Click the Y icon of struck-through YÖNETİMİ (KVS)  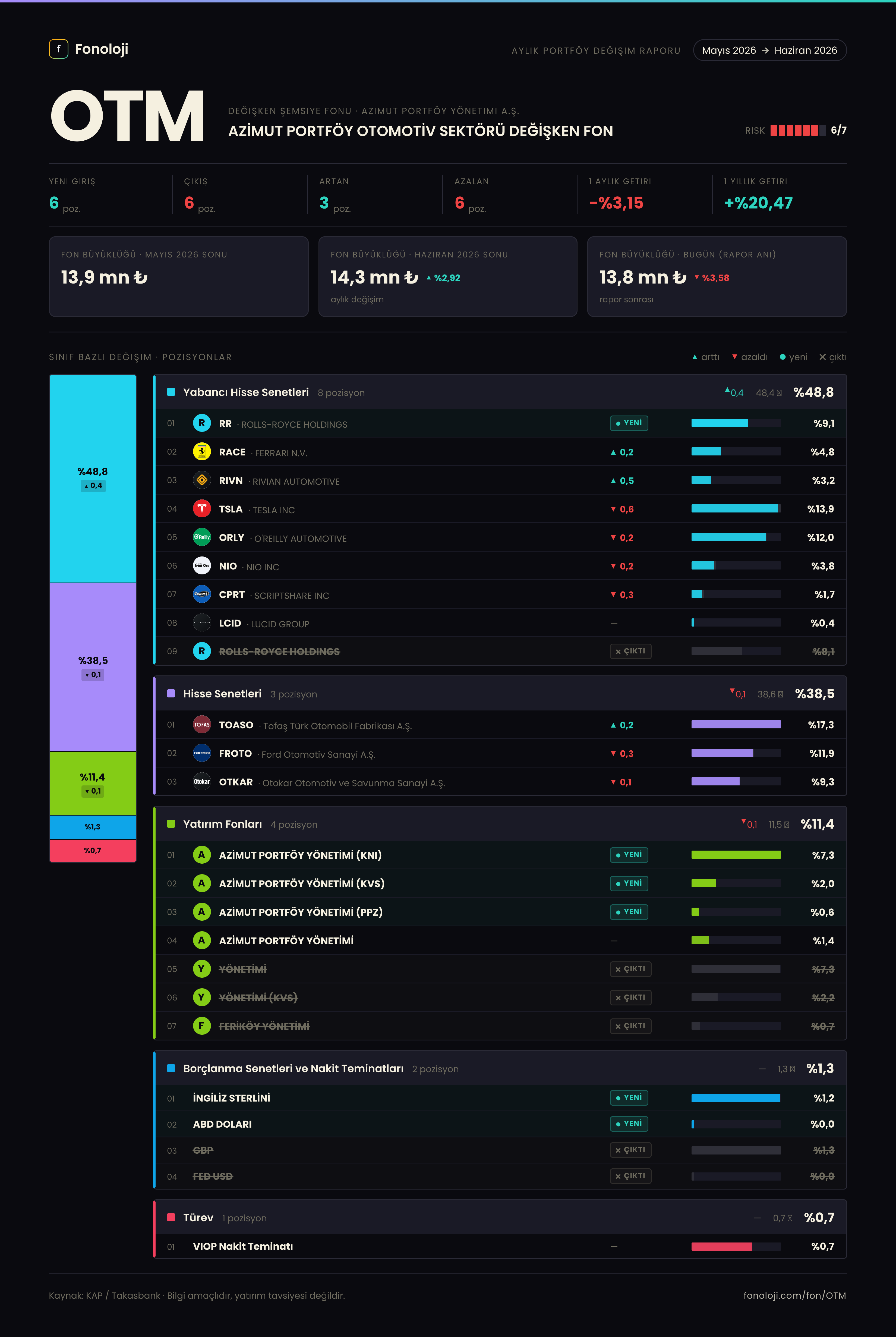click(x=202, y=998)
